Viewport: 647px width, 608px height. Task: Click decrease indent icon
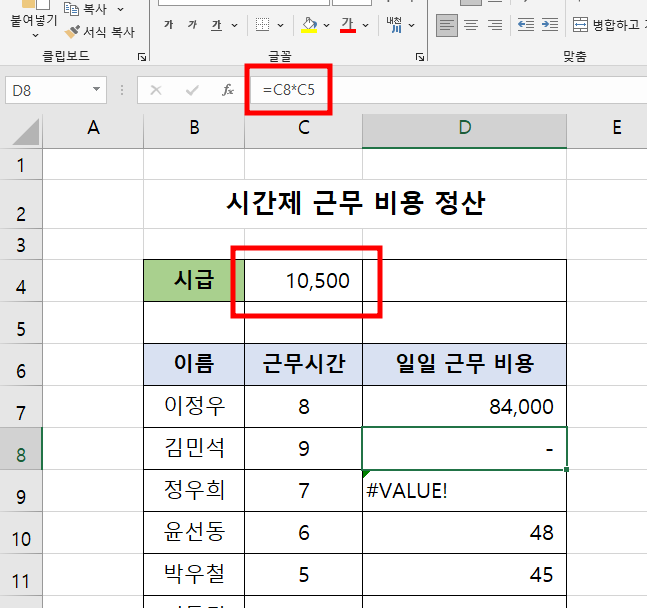[526, 25]
